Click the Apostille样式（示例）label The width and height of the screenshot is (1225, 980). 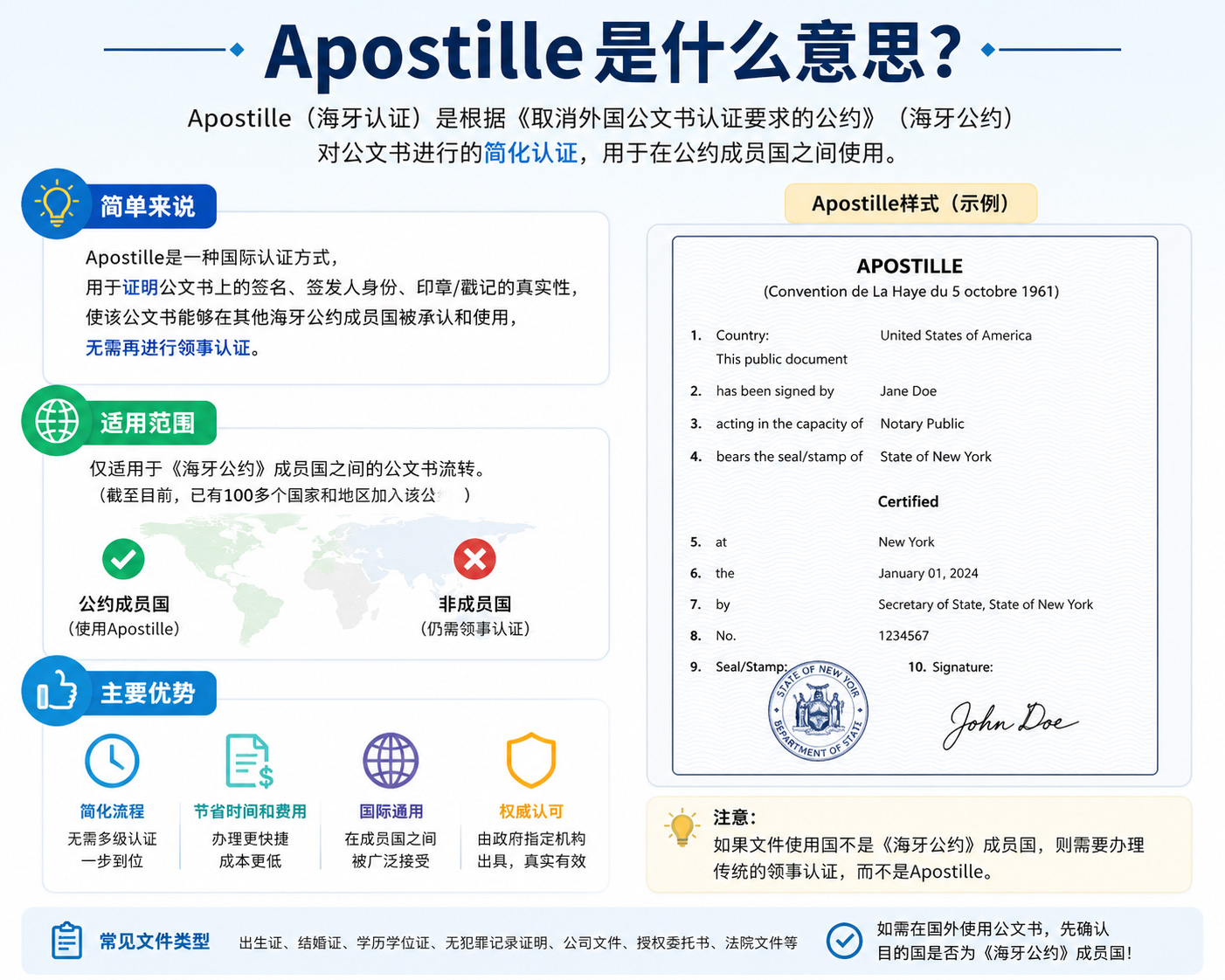(910, 204)
